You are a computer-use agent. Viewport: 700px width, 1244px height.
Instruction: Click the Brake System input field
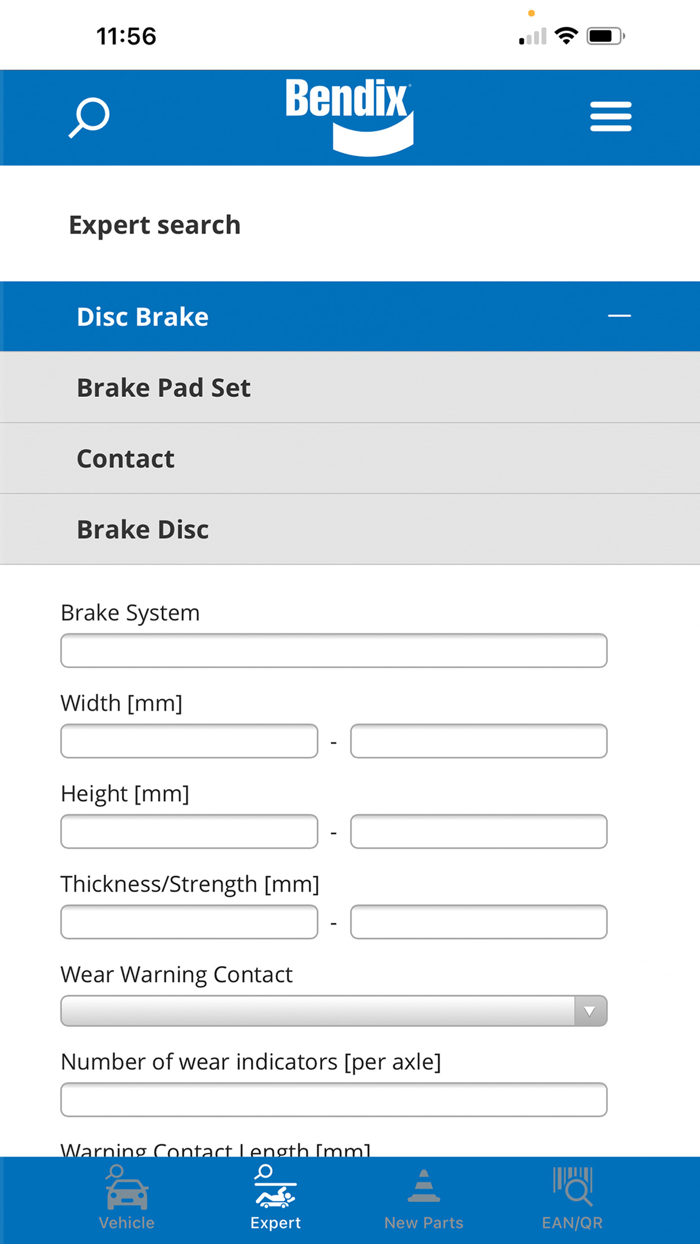333,650
